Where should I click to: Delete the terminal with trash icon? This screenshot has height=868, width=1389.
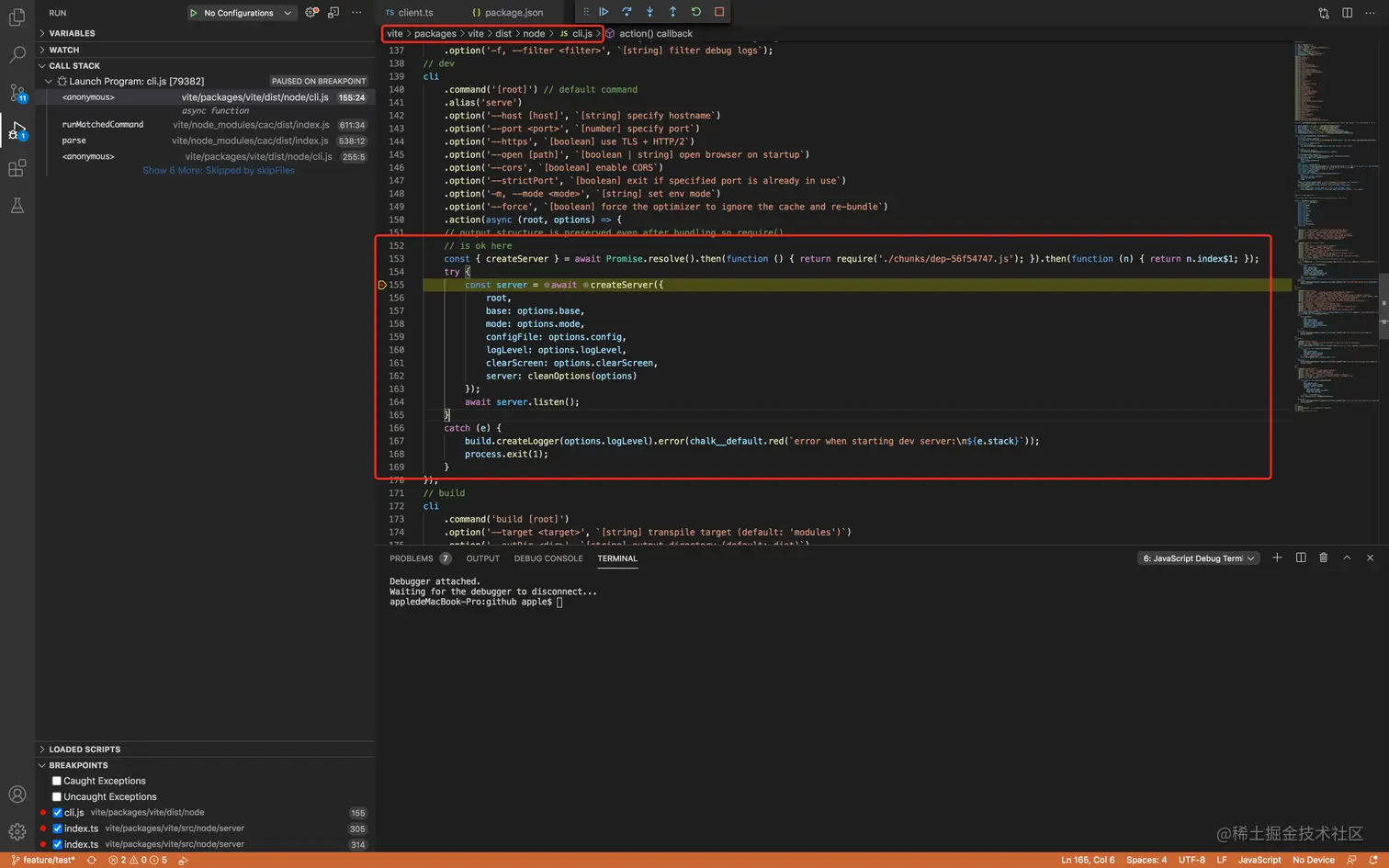point(1323,558)
